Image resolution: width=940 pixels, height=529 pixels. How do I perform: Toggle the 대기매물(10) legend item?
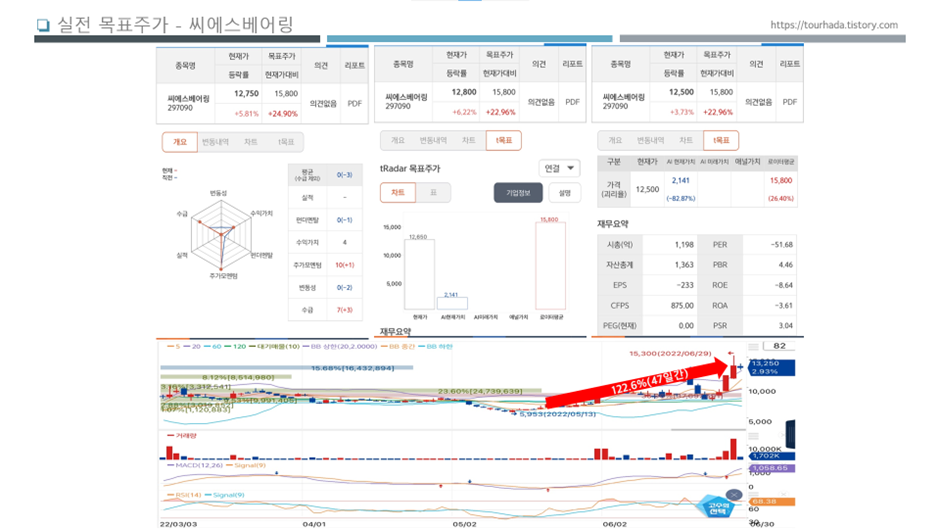275,347
